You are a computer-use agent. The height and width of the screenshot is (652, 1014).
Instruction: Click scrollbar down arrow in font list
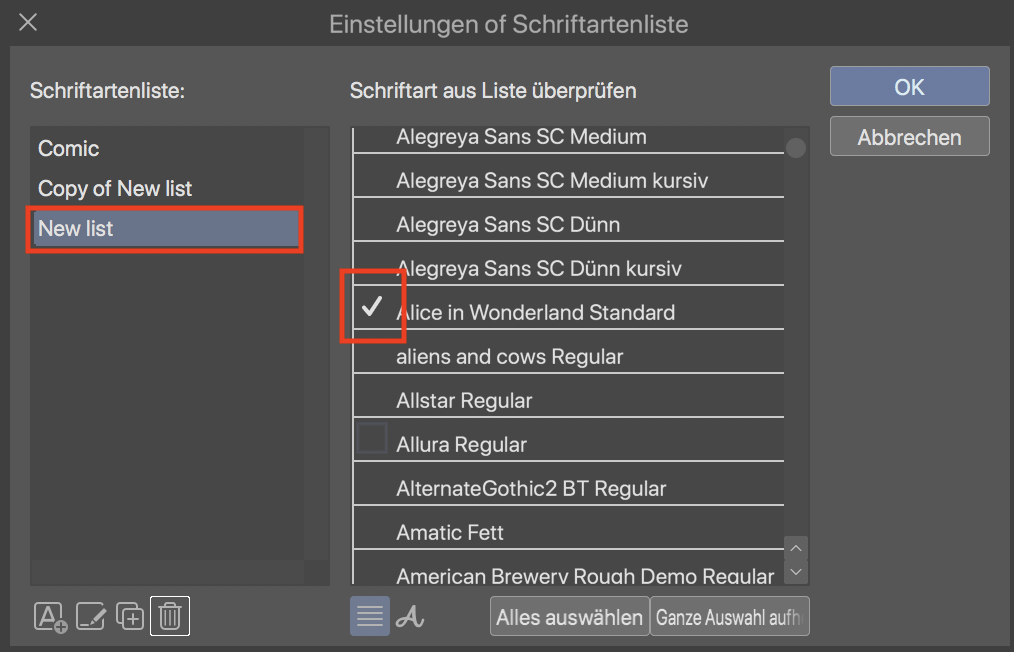[x=796, y=572]
